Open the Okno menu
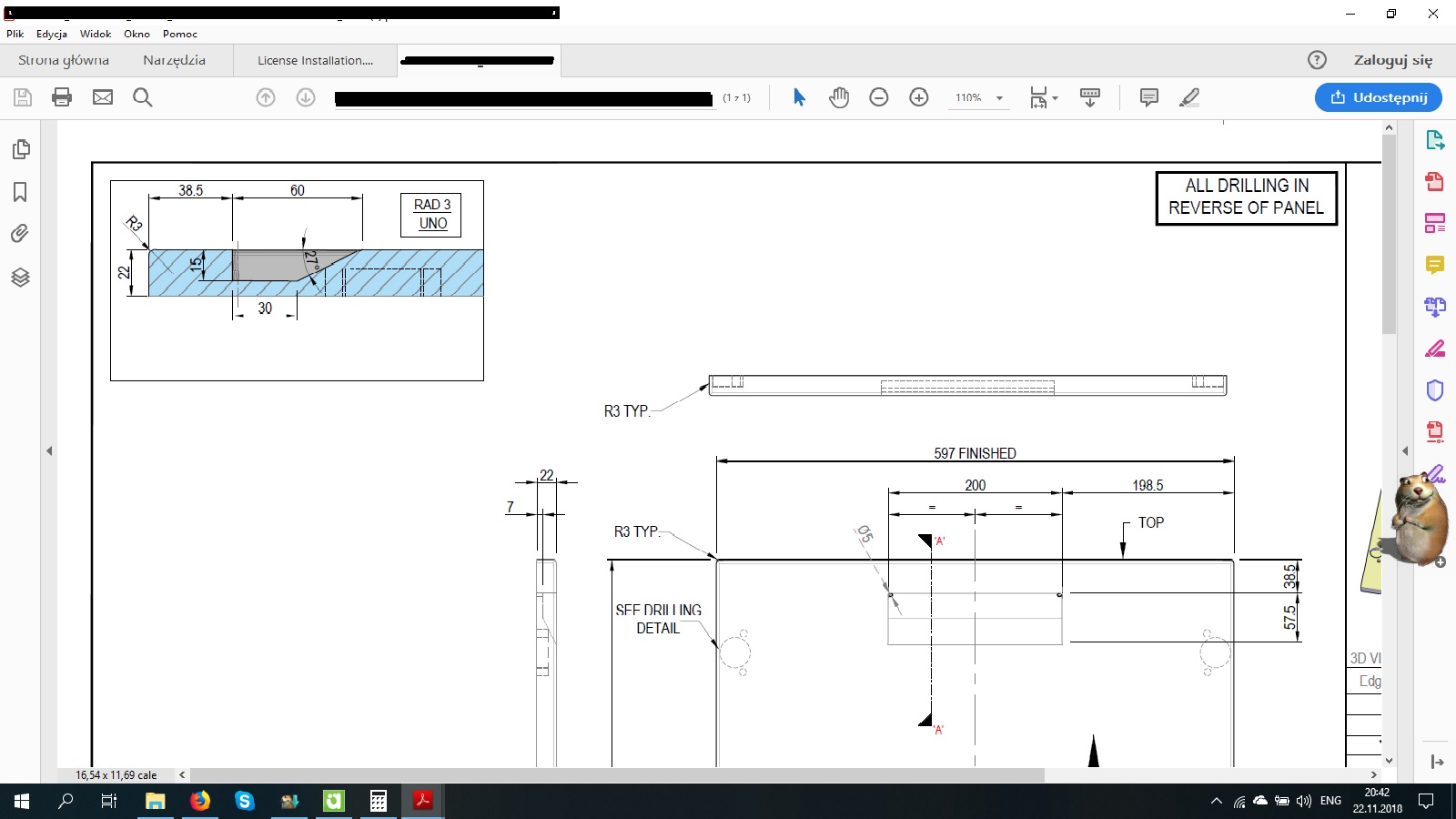Image resolution: width=1456 pixels, height=819 pixels. (x=136, y=34)
